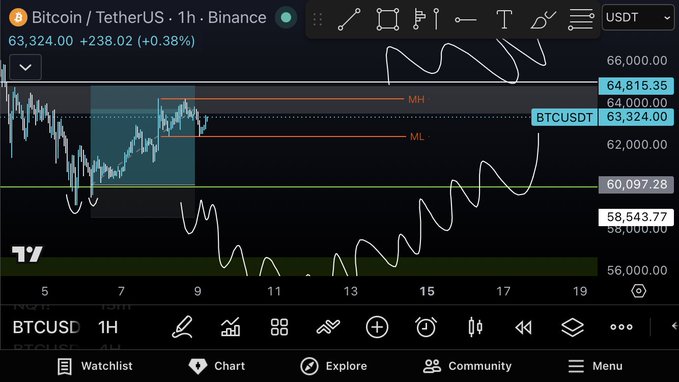
Task: Start bar replay with rewind icon
Action: (x=524, y=327)
